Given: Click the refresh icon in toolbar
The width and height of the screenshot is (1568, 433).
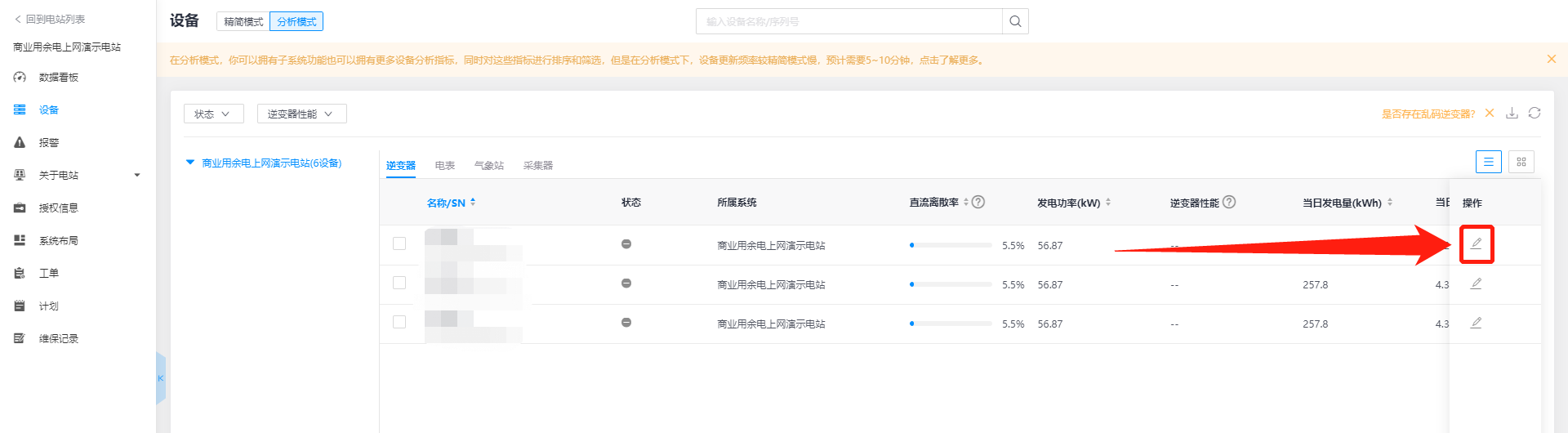Looking at the screenshot, I should point(1535,114).
